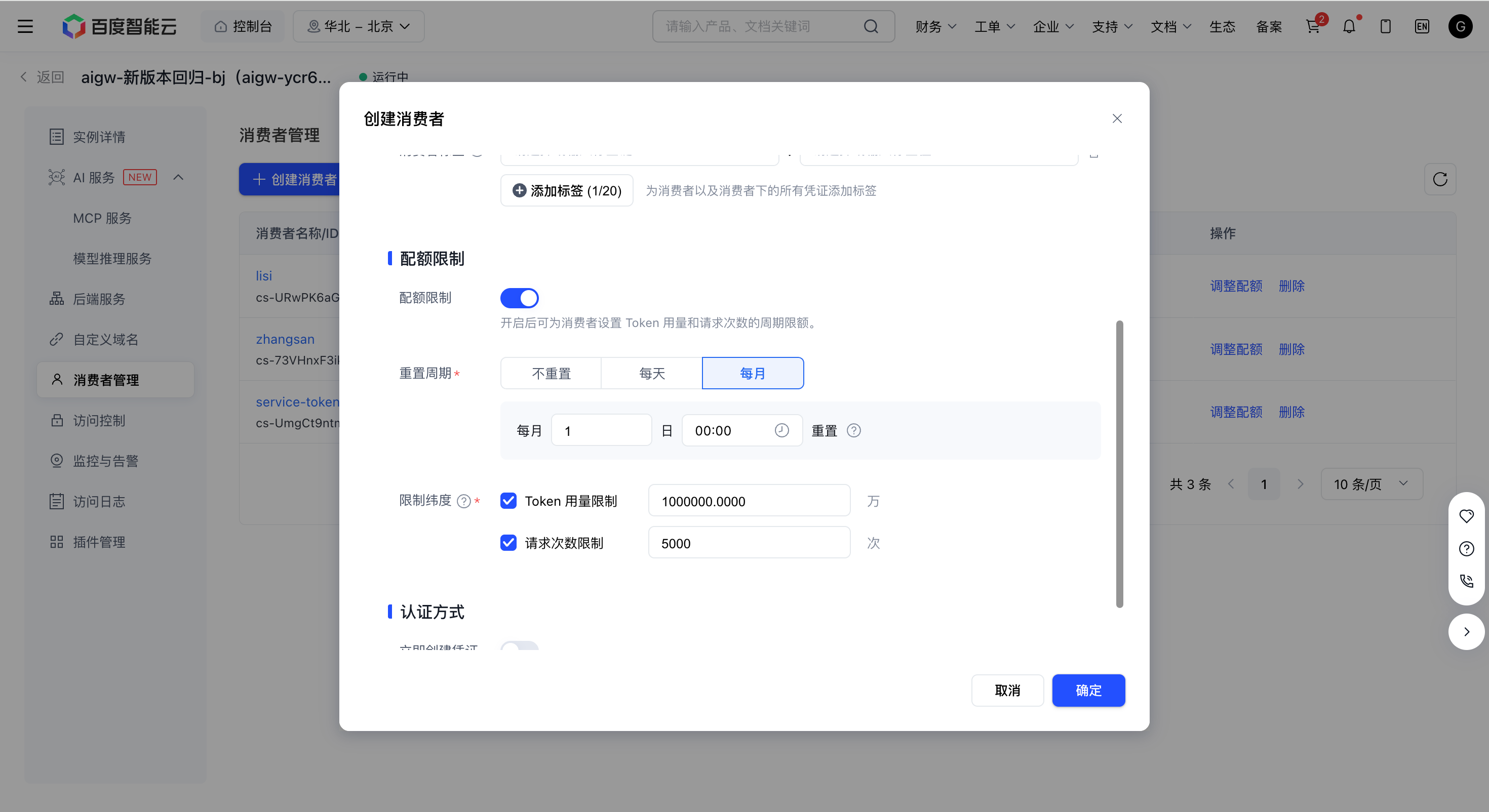Viewport: 1489px width, 812px height.
Task: Click 删除 for the zhangsan row
Action: [x=1291, y=349]
